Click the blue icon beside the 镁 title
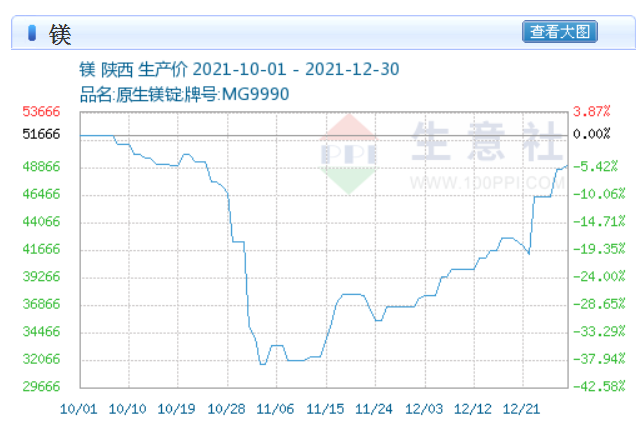This screenshot has height=432, width=642. point(31,33)
